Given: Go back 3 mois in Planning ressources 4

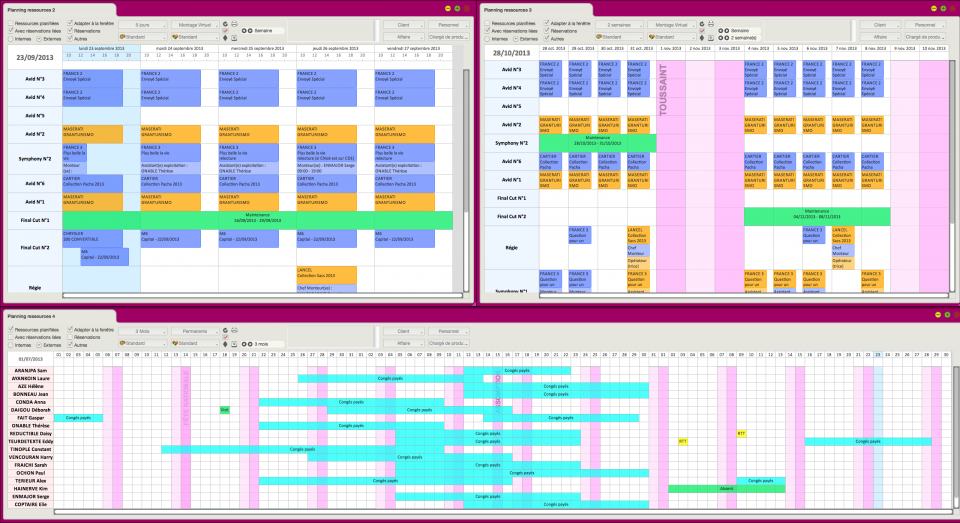Looking at the screenshot, I should coord(244,344).
